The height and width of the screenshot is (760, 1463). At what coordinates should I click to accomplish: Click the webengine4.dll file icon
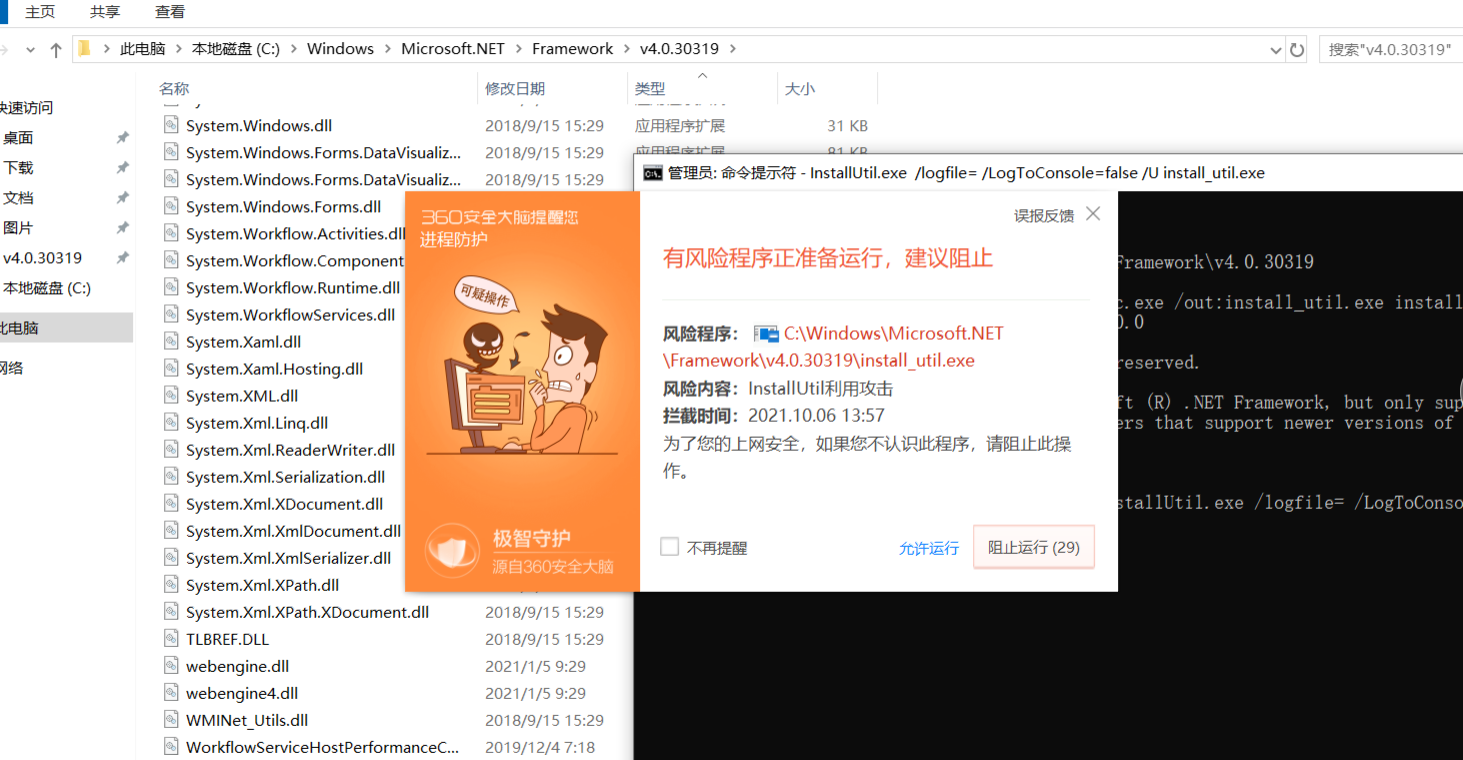(x=172, y=693)
